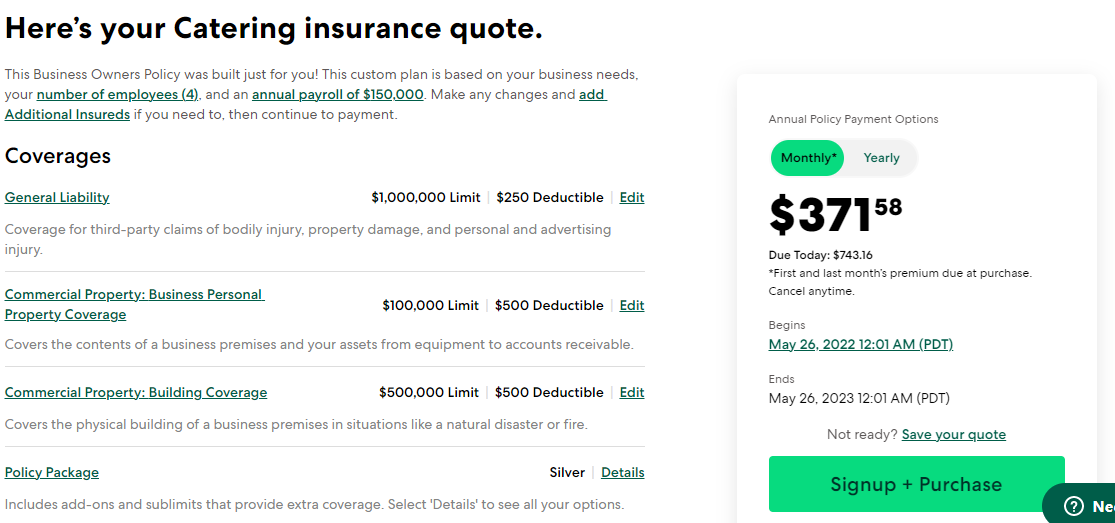
Task: Open the General Liability coverage link
Action: coord(57,198)
